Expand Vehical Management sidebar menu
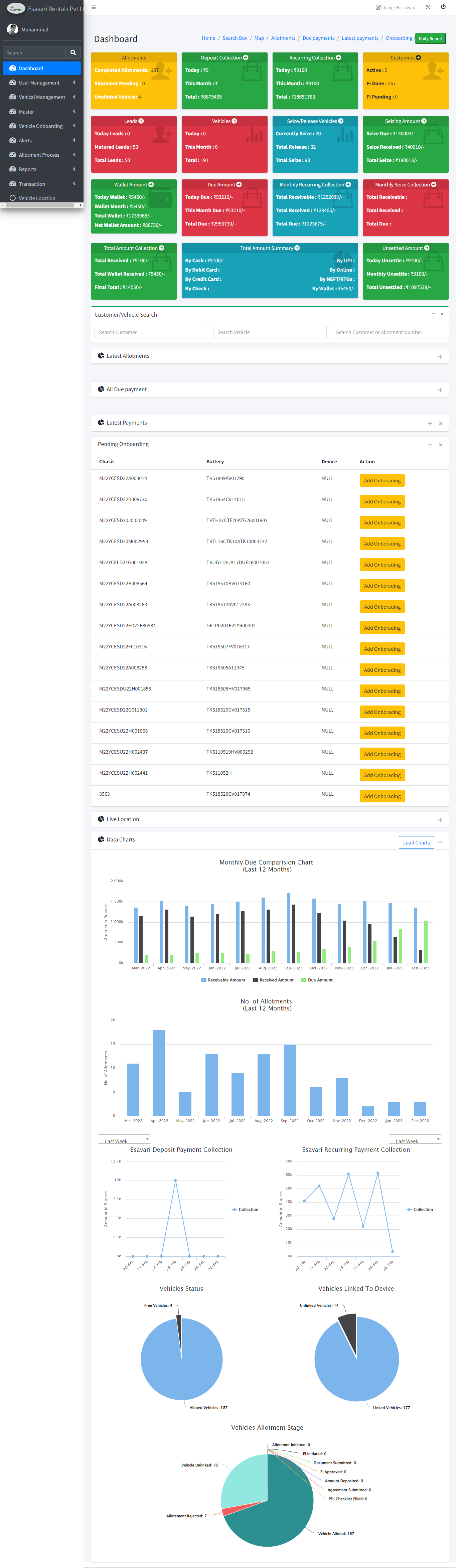The width and height of the screenshot is (456, 1568). click(x=41, y=97)
